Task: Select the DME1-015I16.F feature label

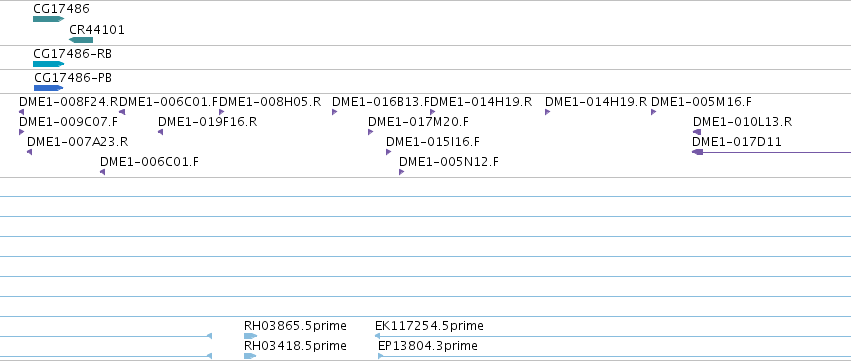Action: tap(433, 142)
